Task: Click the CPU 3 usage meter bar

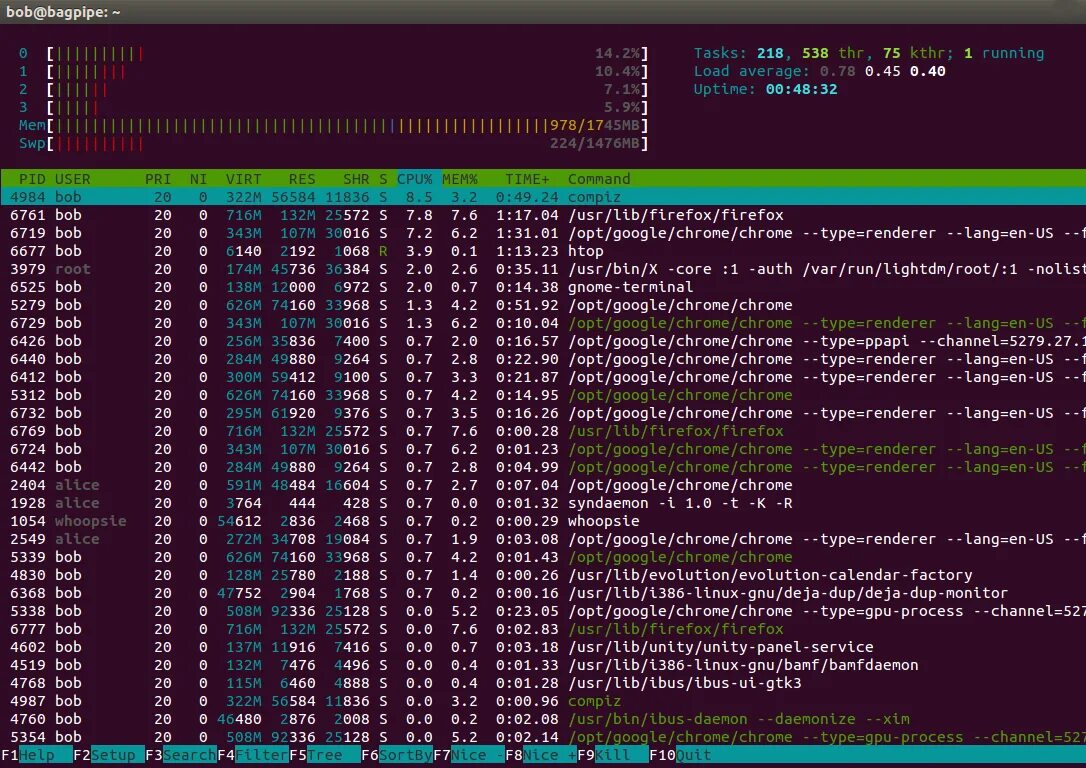Action: 348,107
